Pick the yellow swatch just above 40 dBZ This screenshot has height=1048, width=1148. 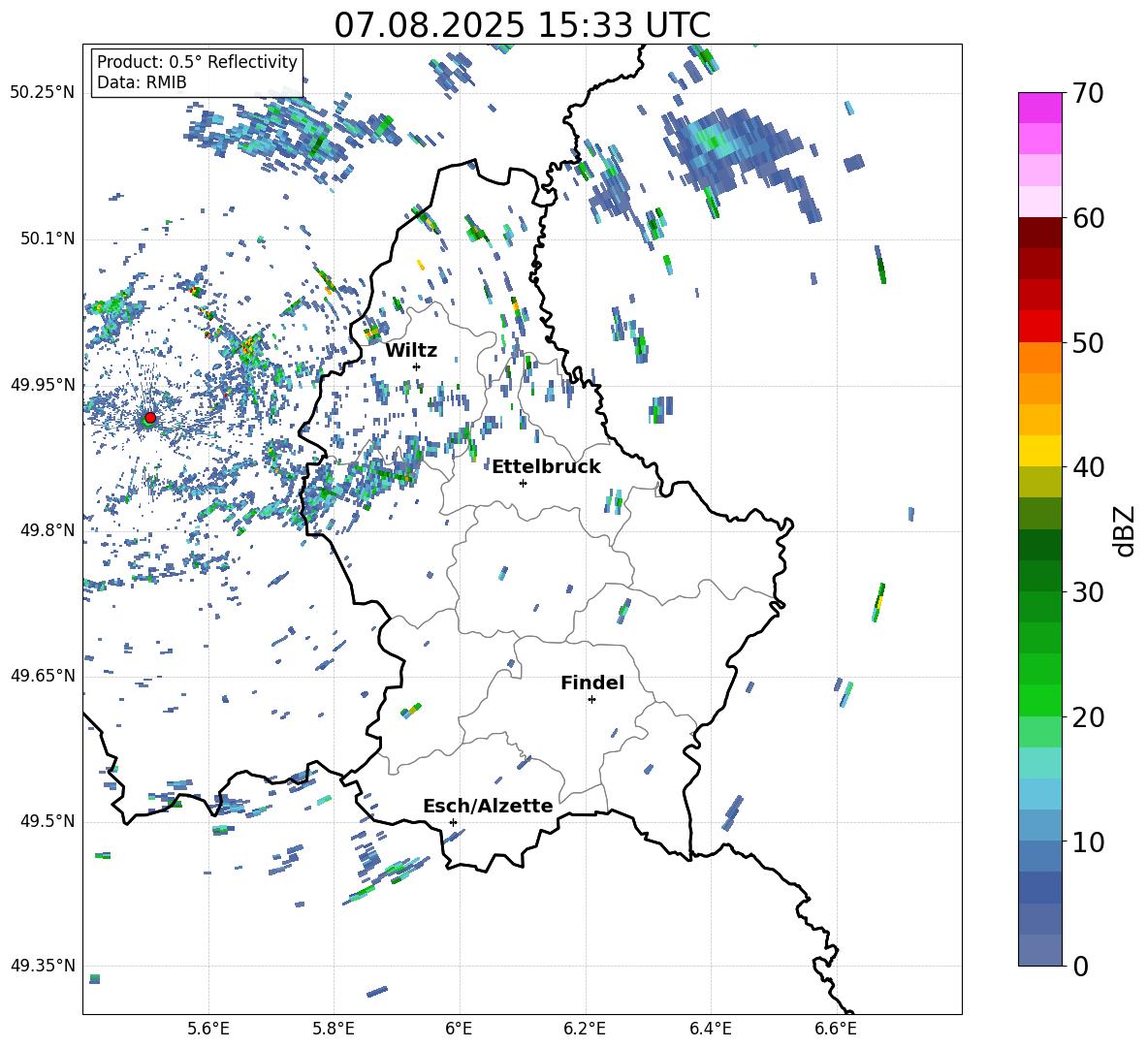(1039, 451)
